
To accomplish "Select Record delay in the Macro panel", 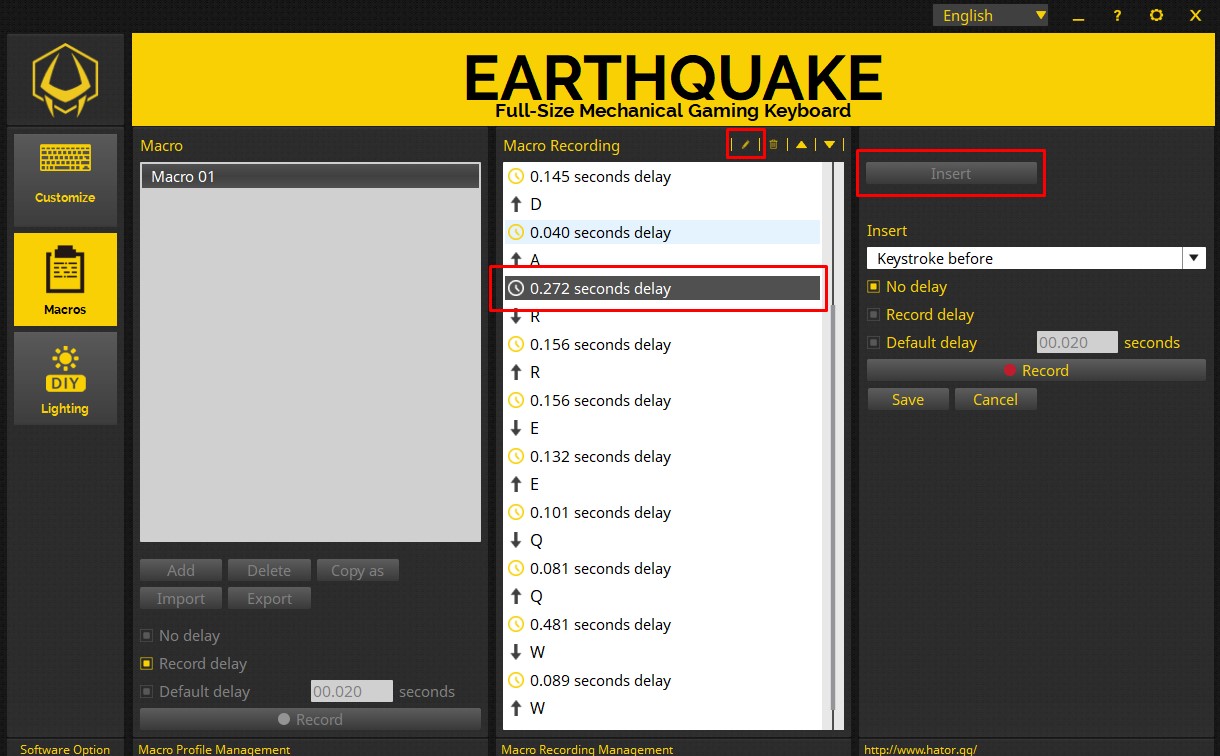I will tap(193, 663).
